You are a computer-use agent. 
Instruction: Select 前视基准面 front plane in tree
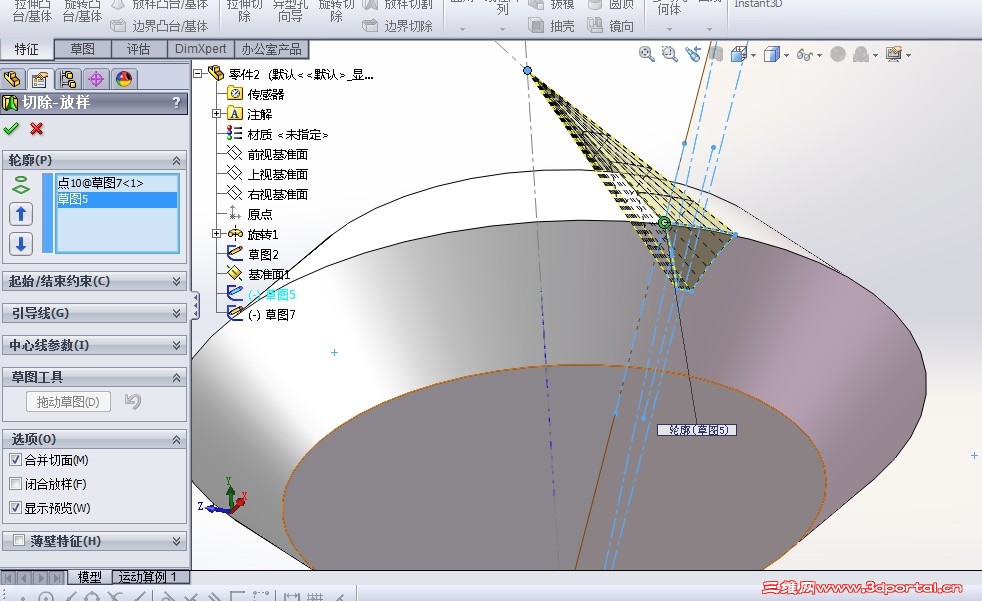(x=277, y=154)
